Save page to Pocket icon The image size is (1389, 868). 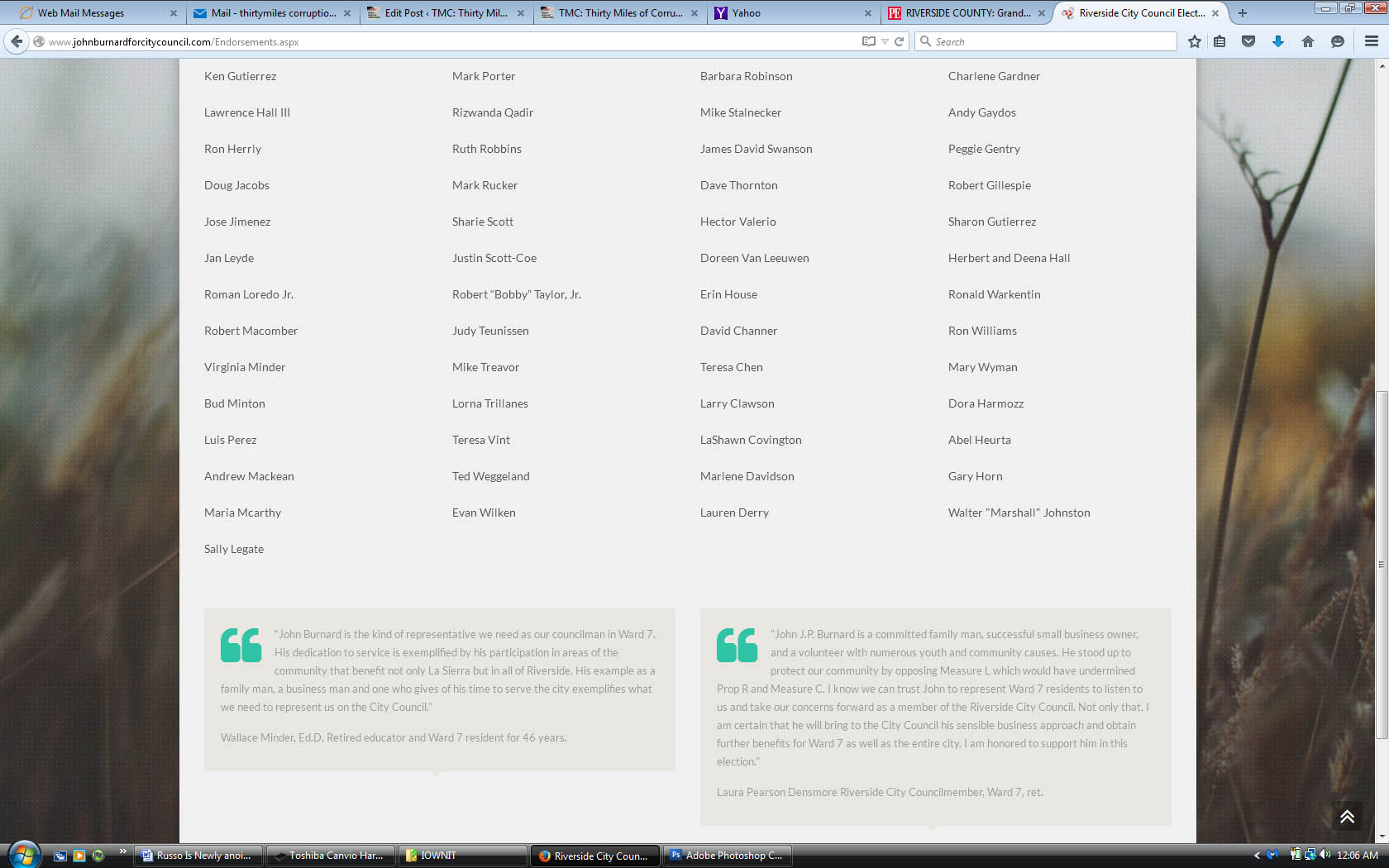click(1248, 41)
